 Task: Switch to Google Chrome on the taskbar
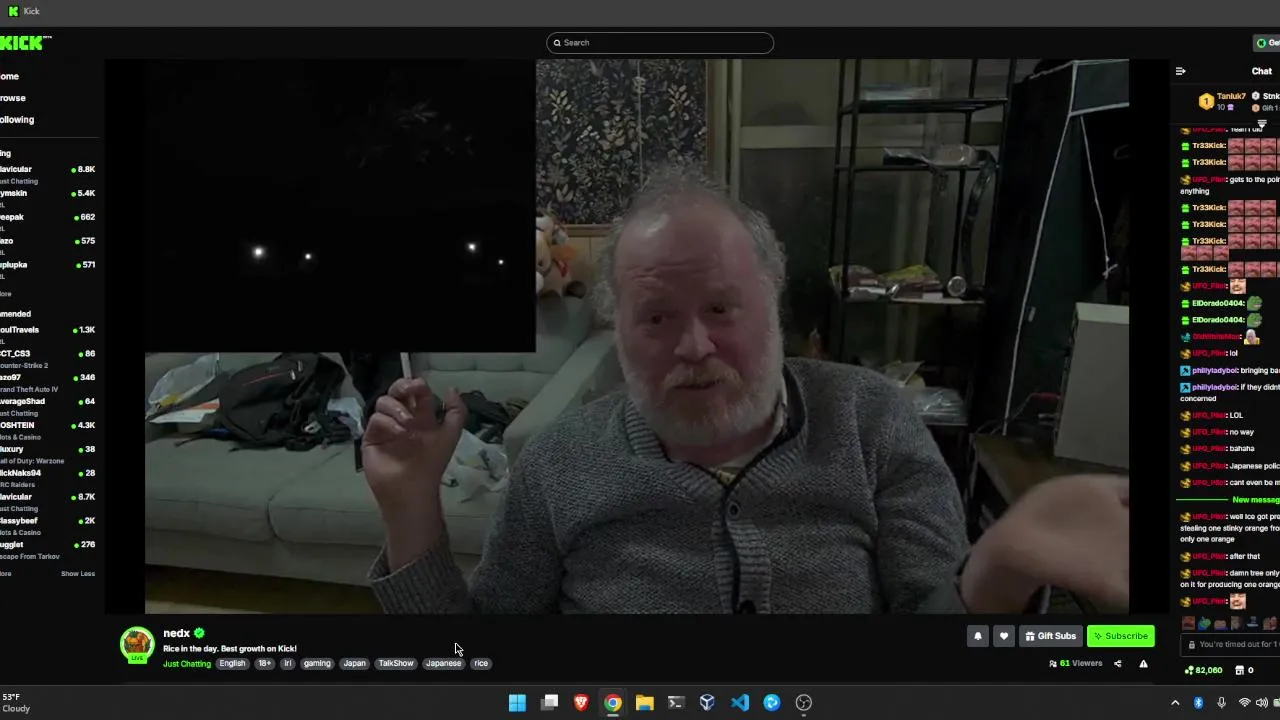click(x=613, y=703)
